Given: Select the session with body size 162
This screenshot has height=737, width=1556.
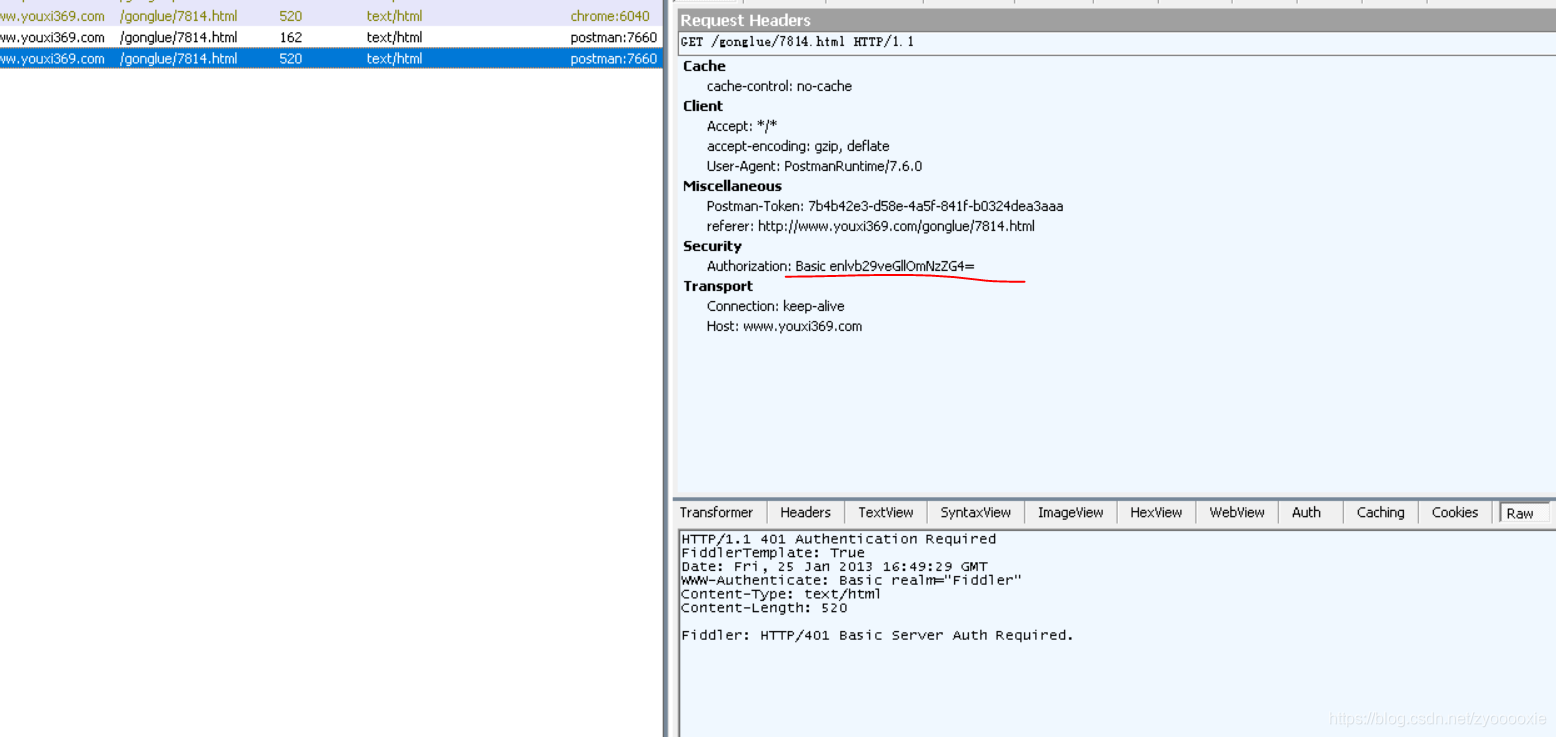Looking at the screenshot, I should pyautogui.click(x=330, y=37).
